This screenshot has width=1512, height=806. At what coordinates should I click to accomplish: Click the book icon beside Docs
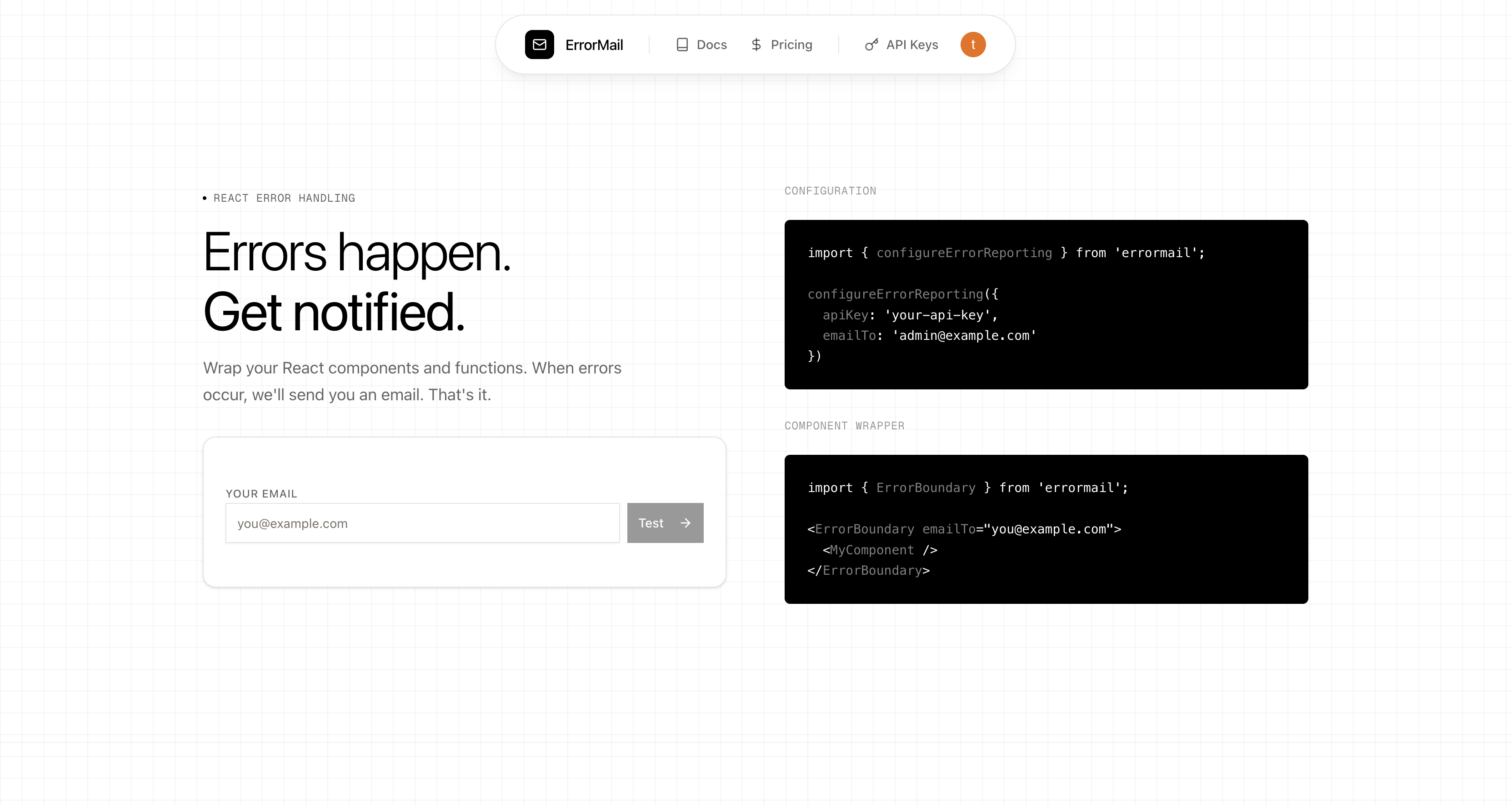coord(681,45)
